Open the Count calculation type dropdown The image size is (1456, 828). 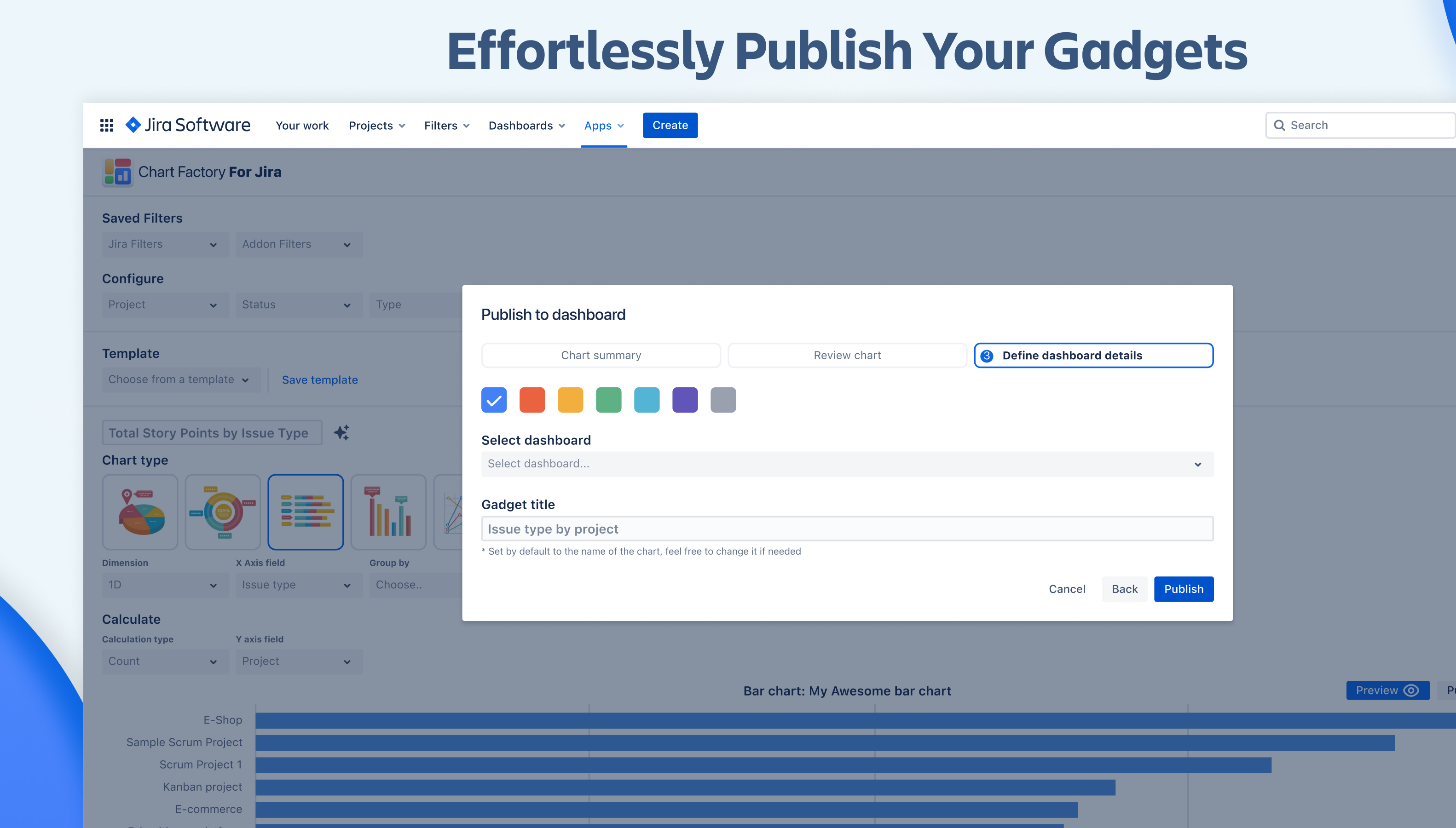tap(165, 661)
